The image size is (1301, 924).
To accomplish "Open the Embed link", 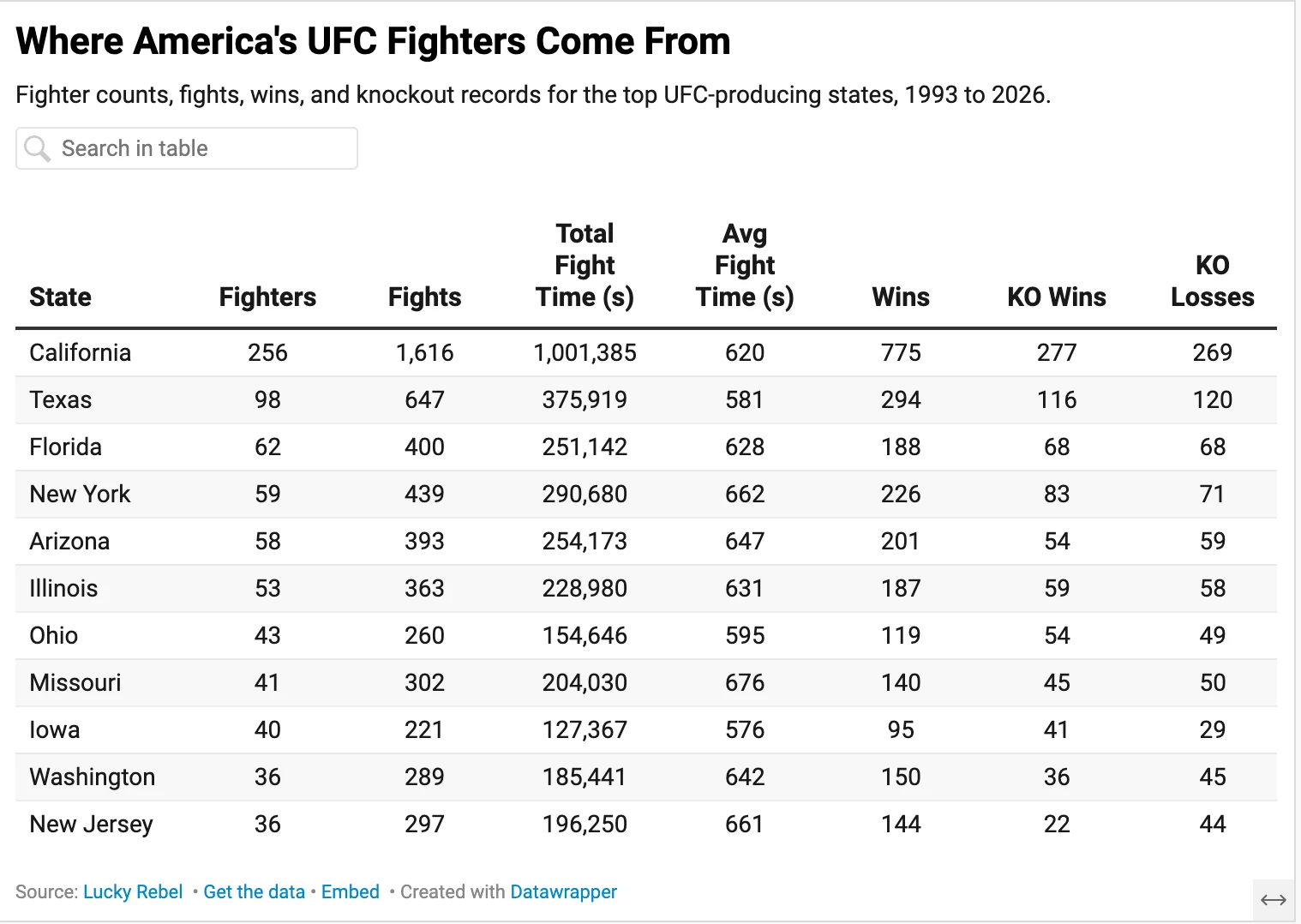I will 350,891.
